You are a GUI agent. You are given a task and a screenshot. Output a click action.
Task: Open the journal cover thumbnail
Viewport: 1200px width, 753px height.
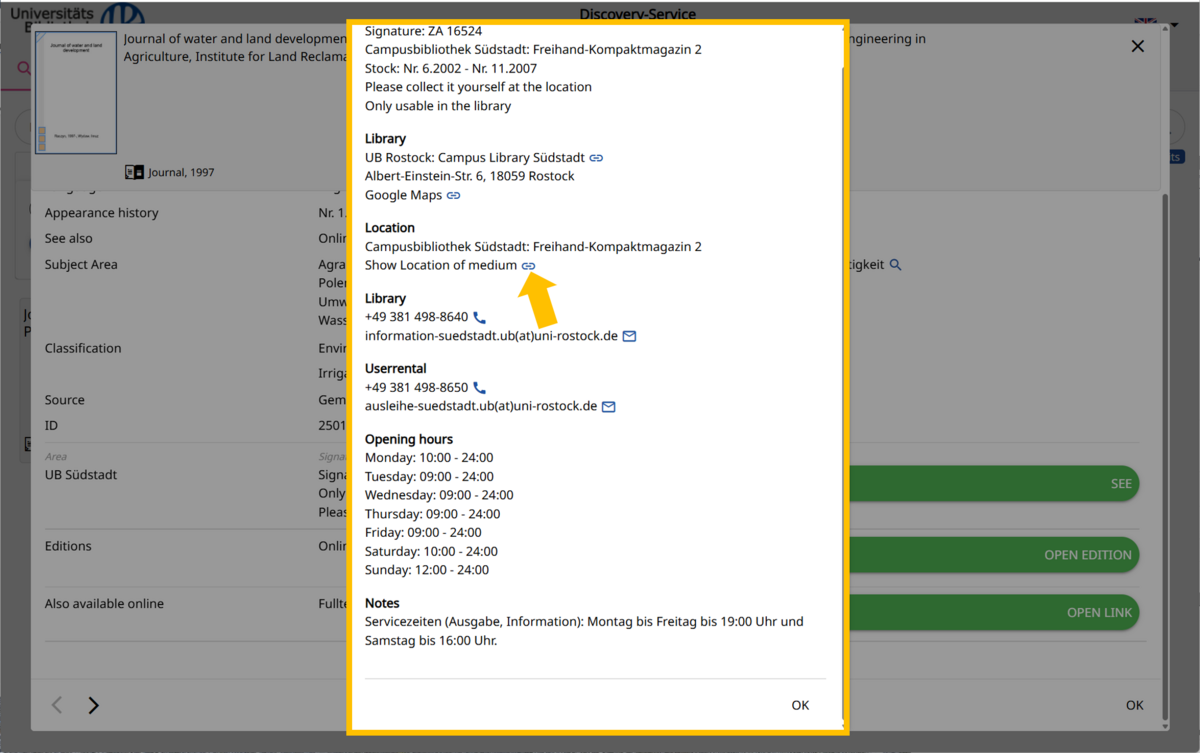[76, 92]
